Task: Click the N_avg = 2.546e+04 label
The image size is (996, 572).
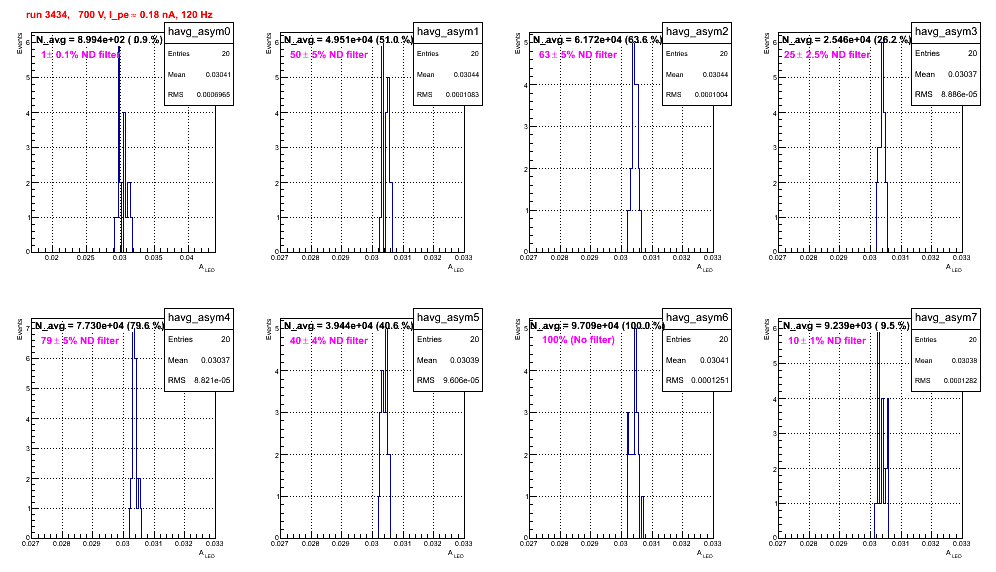Action: 846,40
